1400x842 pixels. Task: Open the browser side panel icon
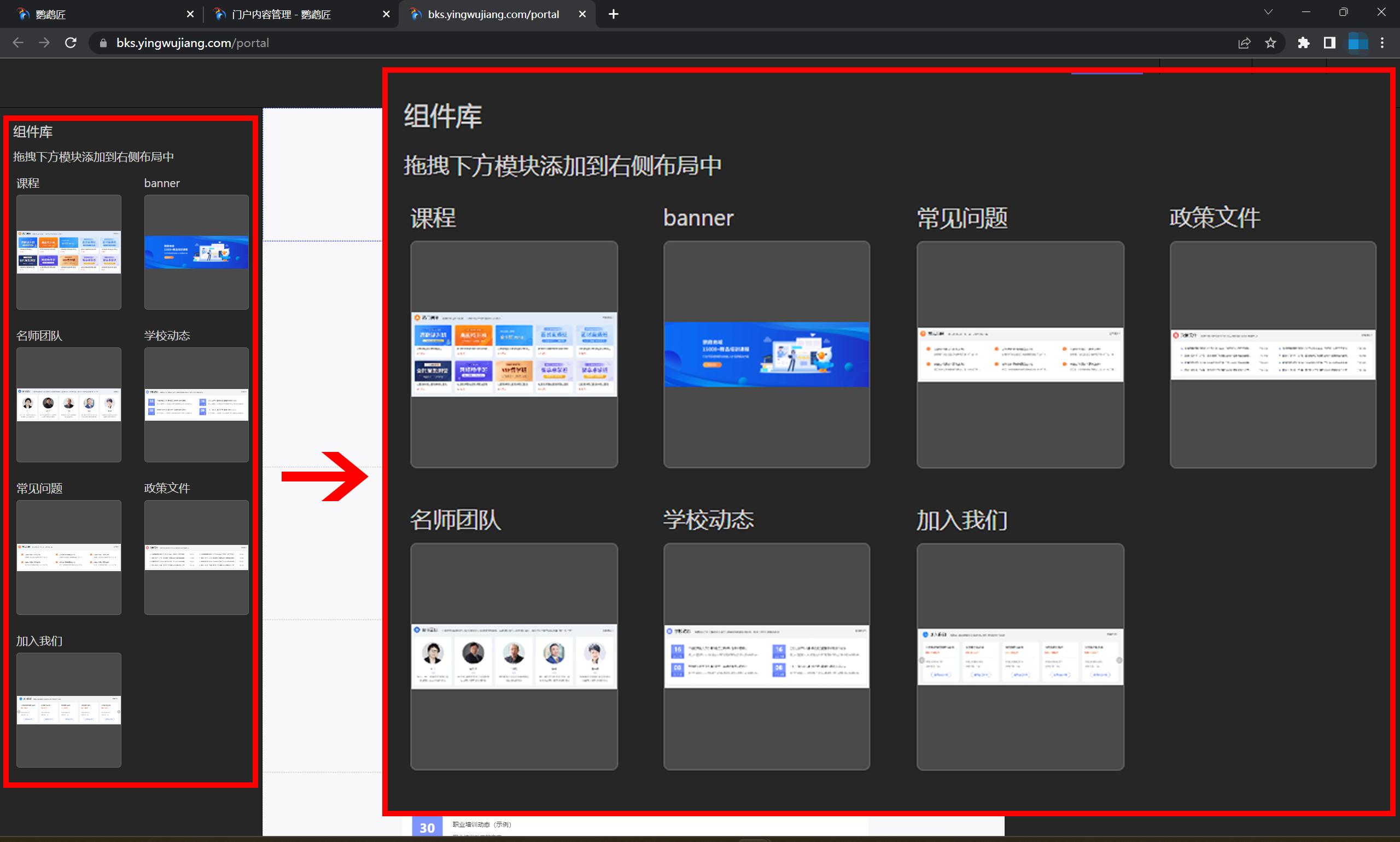pyautogui.click(x=1329, y=43)
